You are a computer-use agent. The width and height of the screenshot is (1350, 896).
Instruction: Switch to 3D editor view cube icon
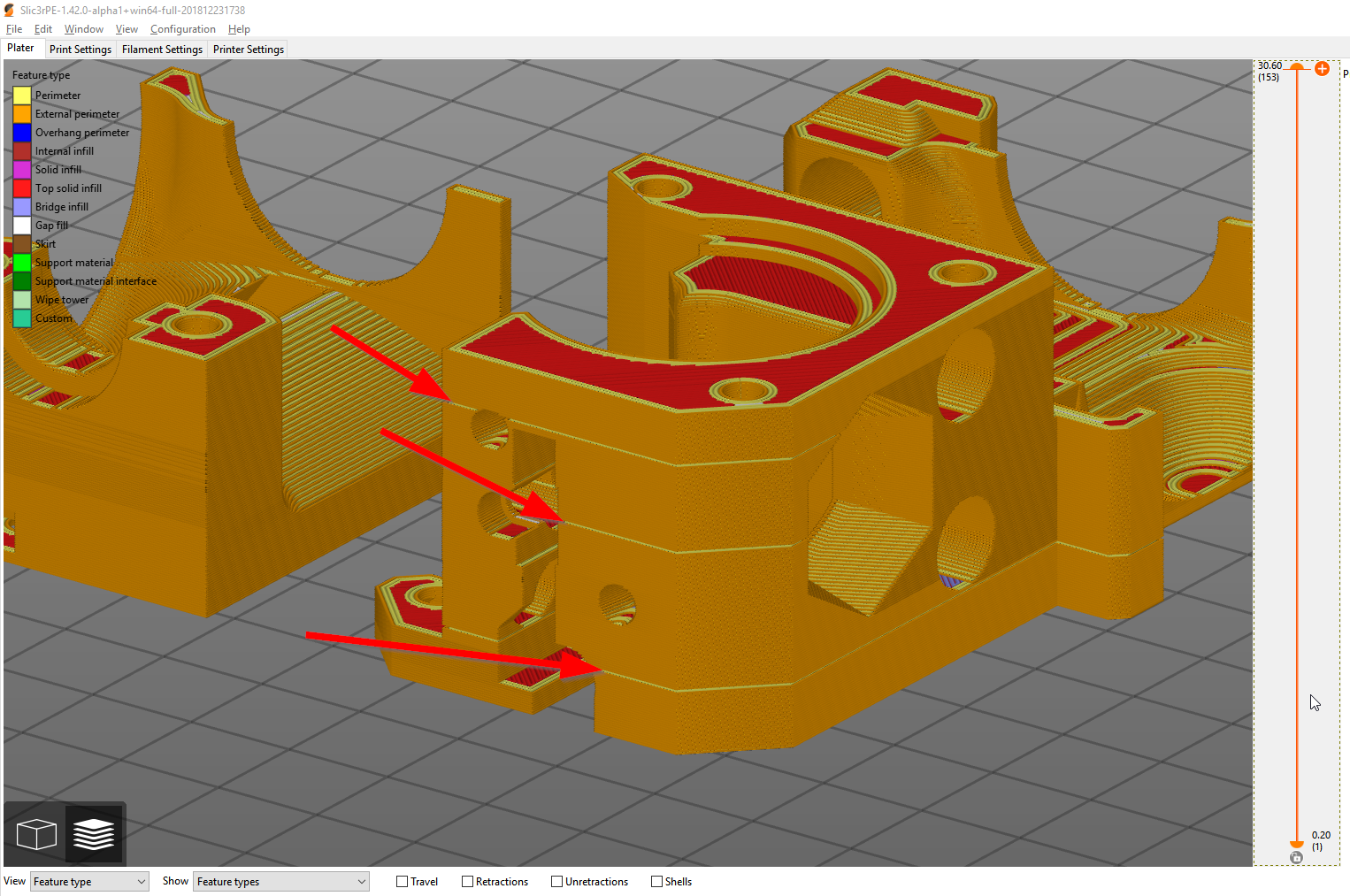(36, 834)
